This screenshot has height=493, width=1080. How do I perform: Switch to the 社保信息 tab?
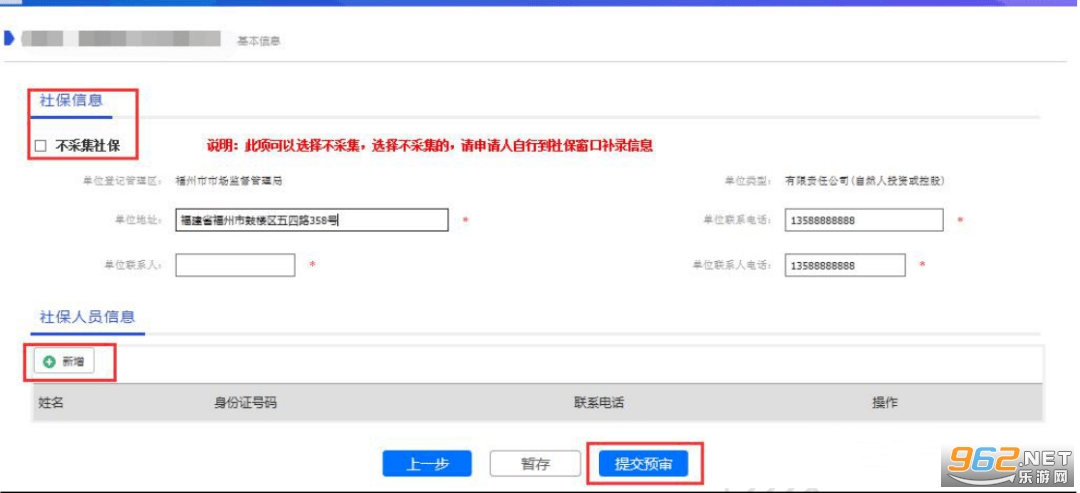point(70,100)
